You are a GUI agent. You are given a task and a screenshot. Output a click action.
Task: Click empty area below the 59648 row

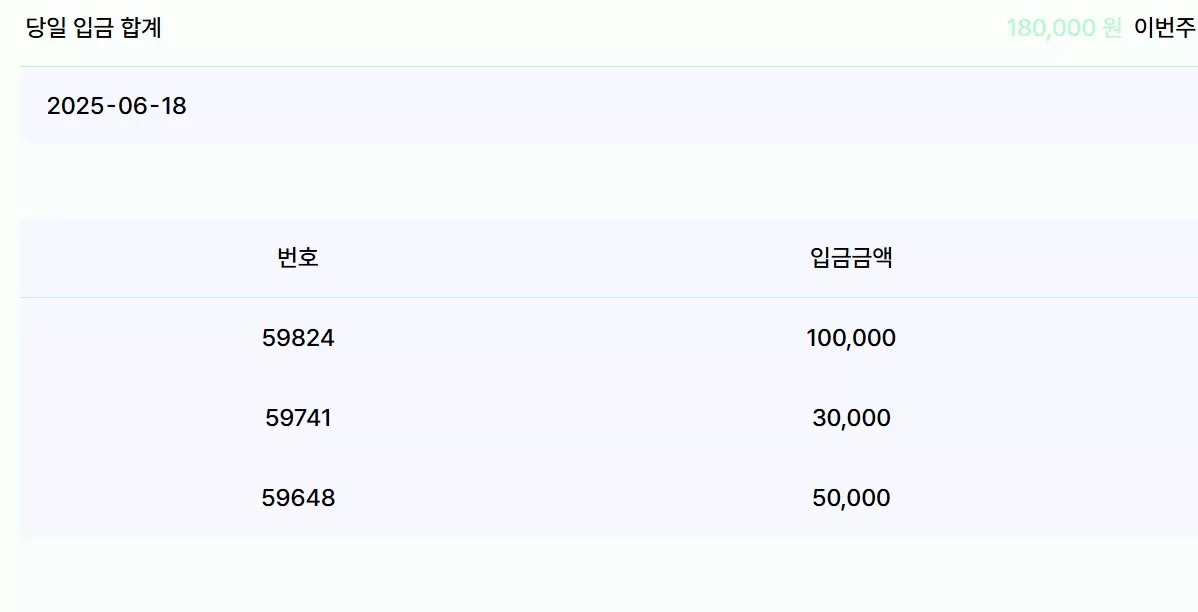pyautogui.click(x=608, y=575)
